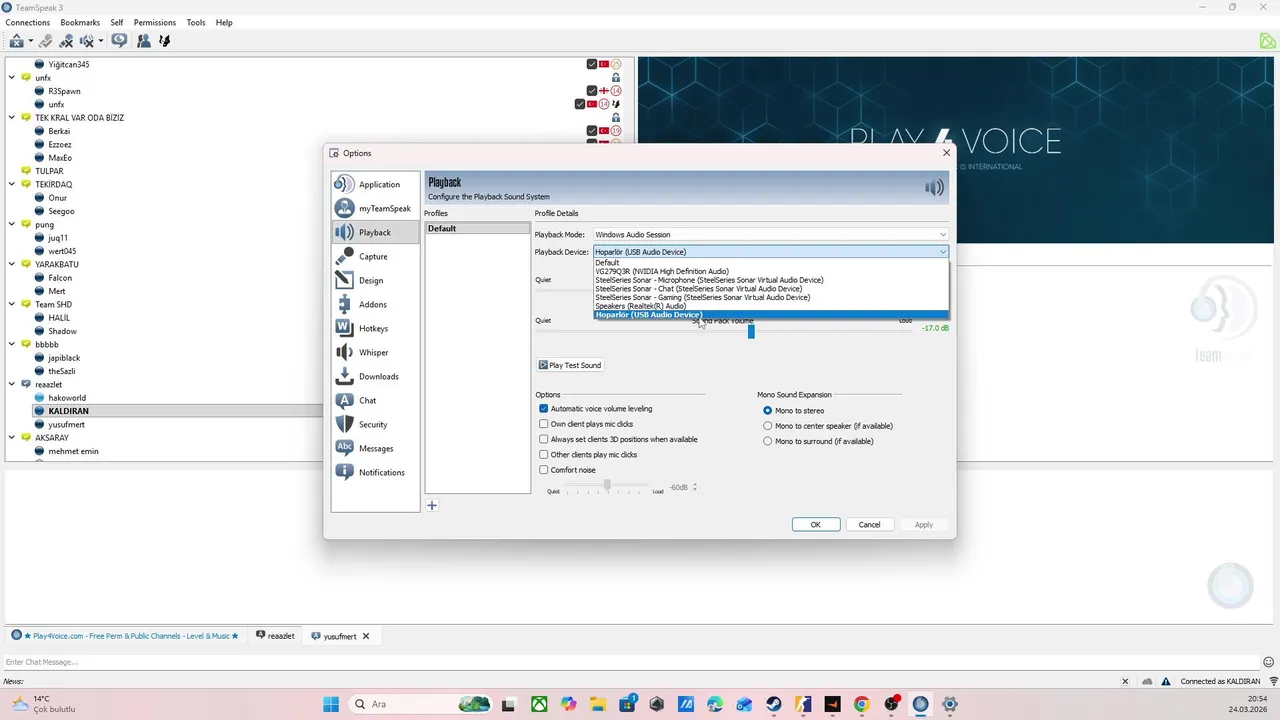
Task: Select user KALDIRAN in channel tree
Action: [x=68, y=411]
